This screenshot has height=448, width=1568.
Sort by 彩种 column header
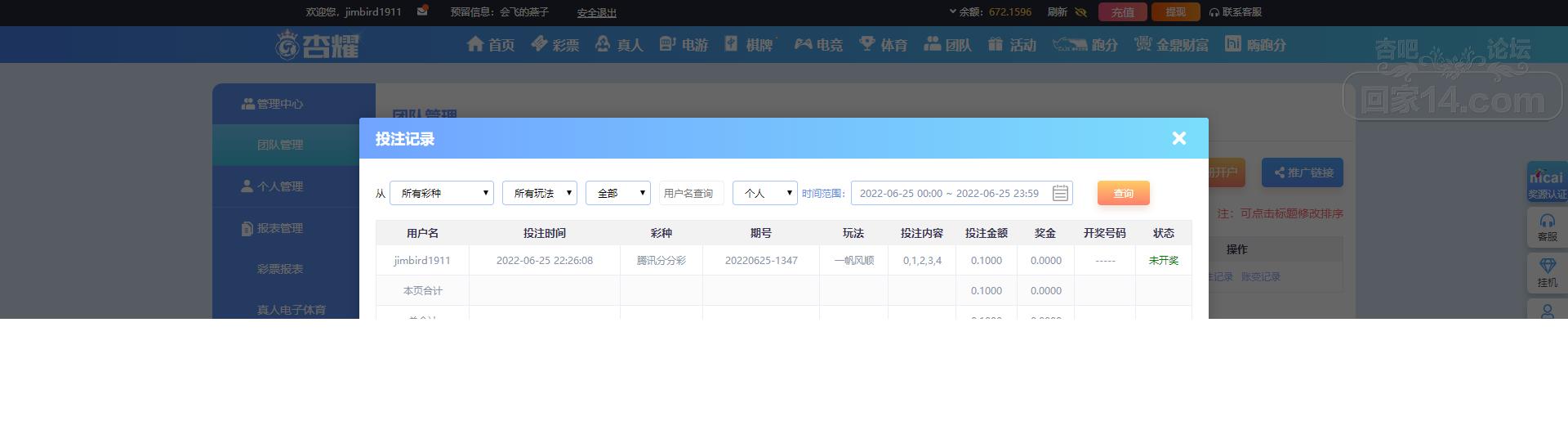pos(661,233)
